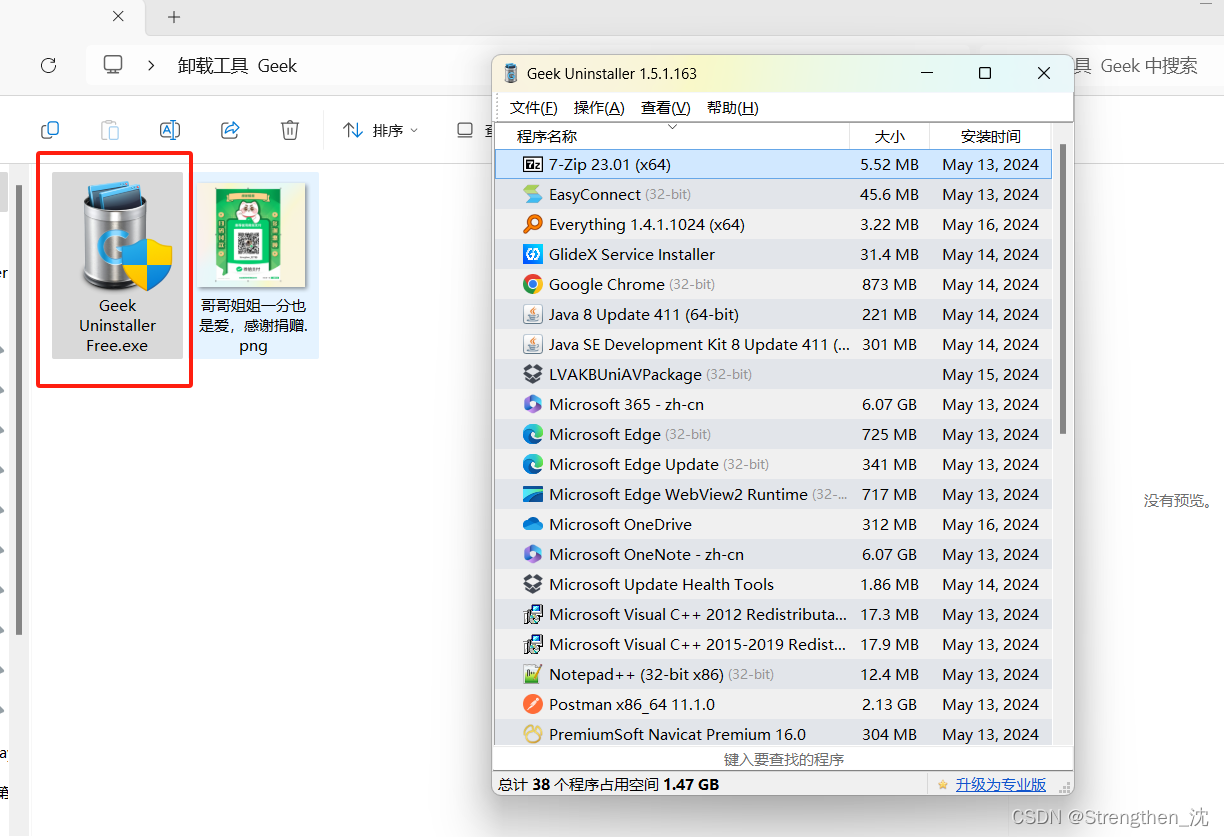Click the Java SE Development Kit icon
Viewport: 1224px width, 837px height.
pyautogui.click(x=533, y=344)
